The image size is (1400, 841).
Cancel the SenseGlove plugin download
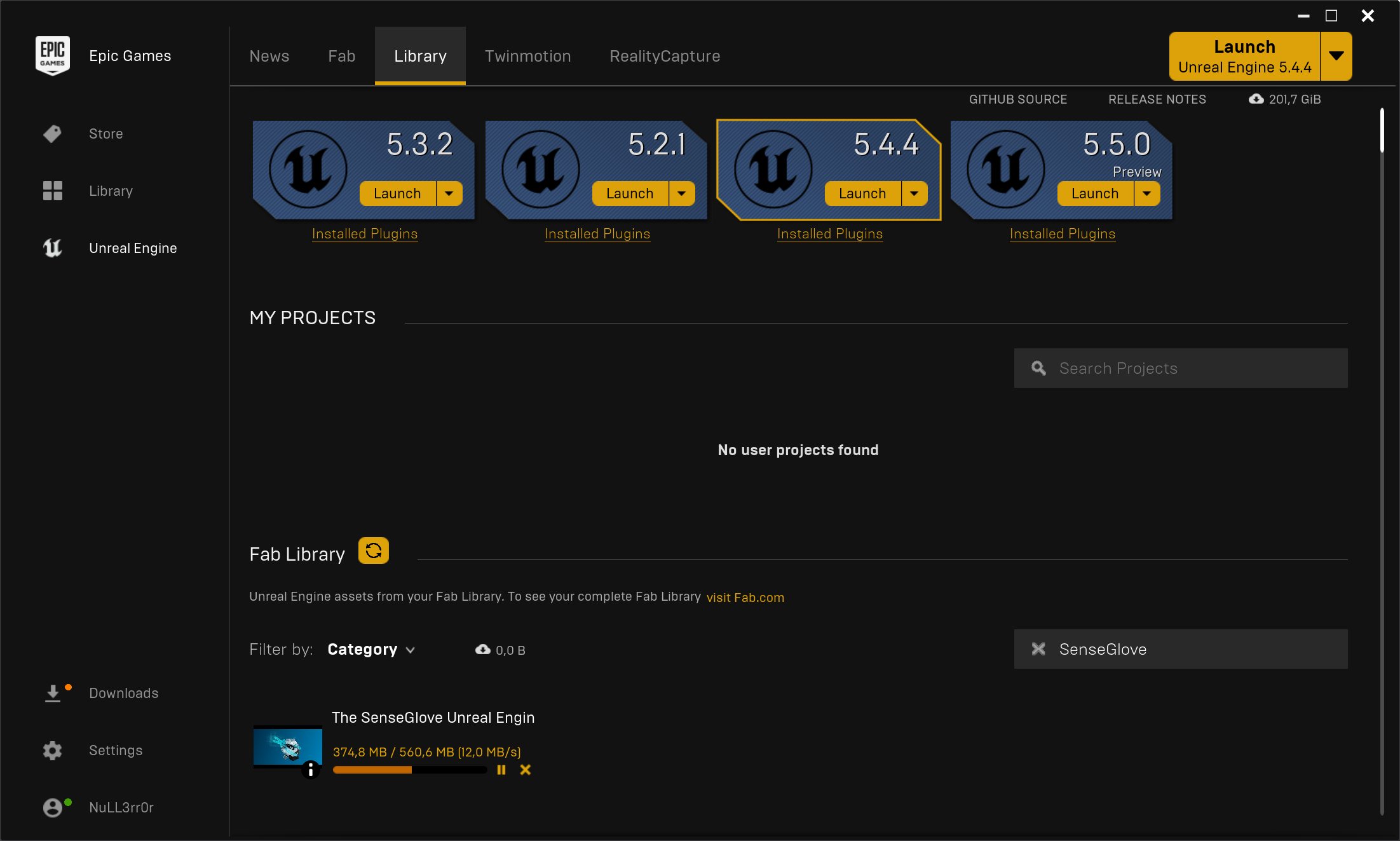pyautogui.click(x=526, y=769)
